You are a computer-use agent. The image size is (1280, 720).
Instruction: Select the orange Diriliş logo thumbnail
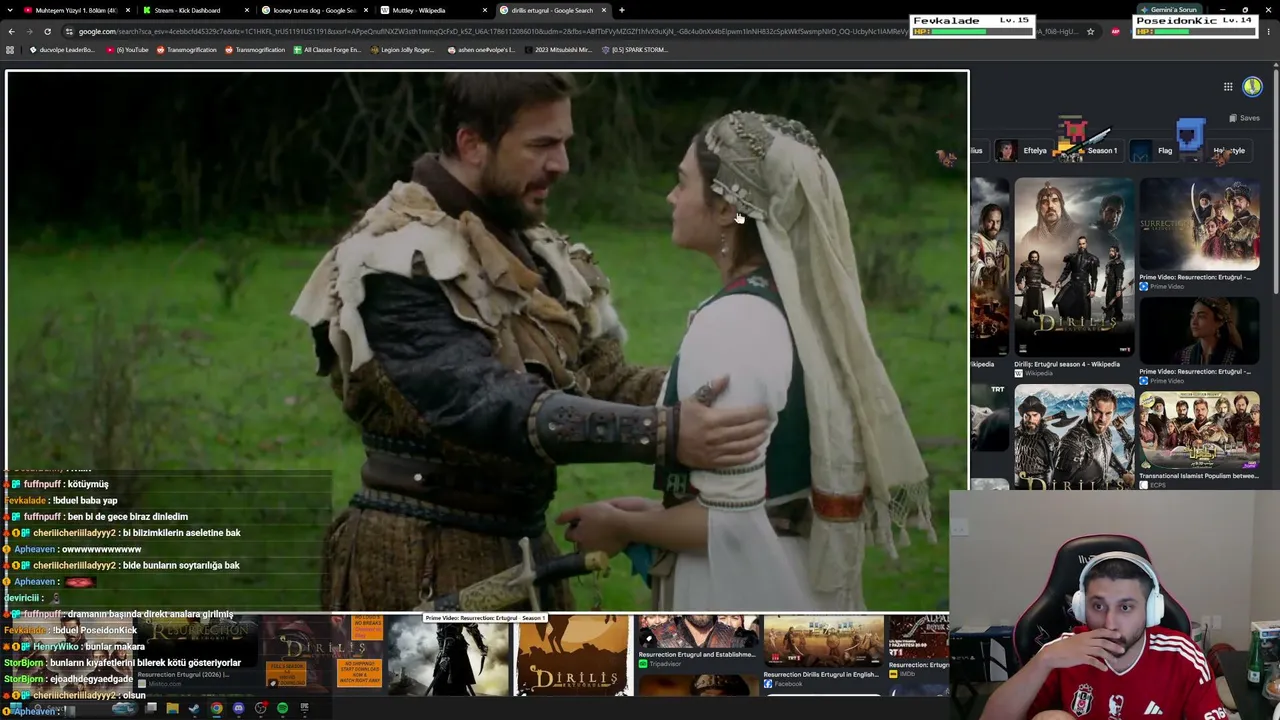pyautogui.click(x=574, y=655)
